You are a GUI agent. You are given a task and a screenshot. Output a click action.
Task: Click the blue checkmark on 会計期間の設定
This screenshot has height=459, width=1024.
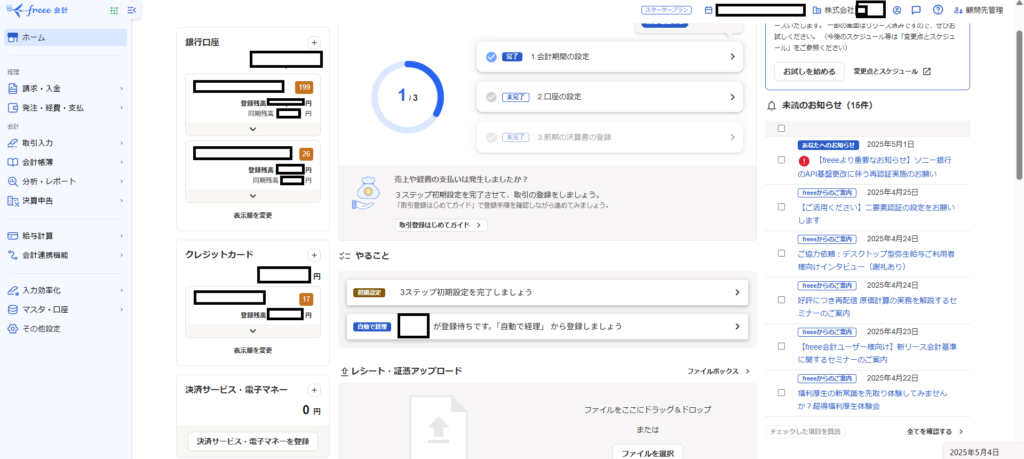pyautogui.click(x=491, y=57)
